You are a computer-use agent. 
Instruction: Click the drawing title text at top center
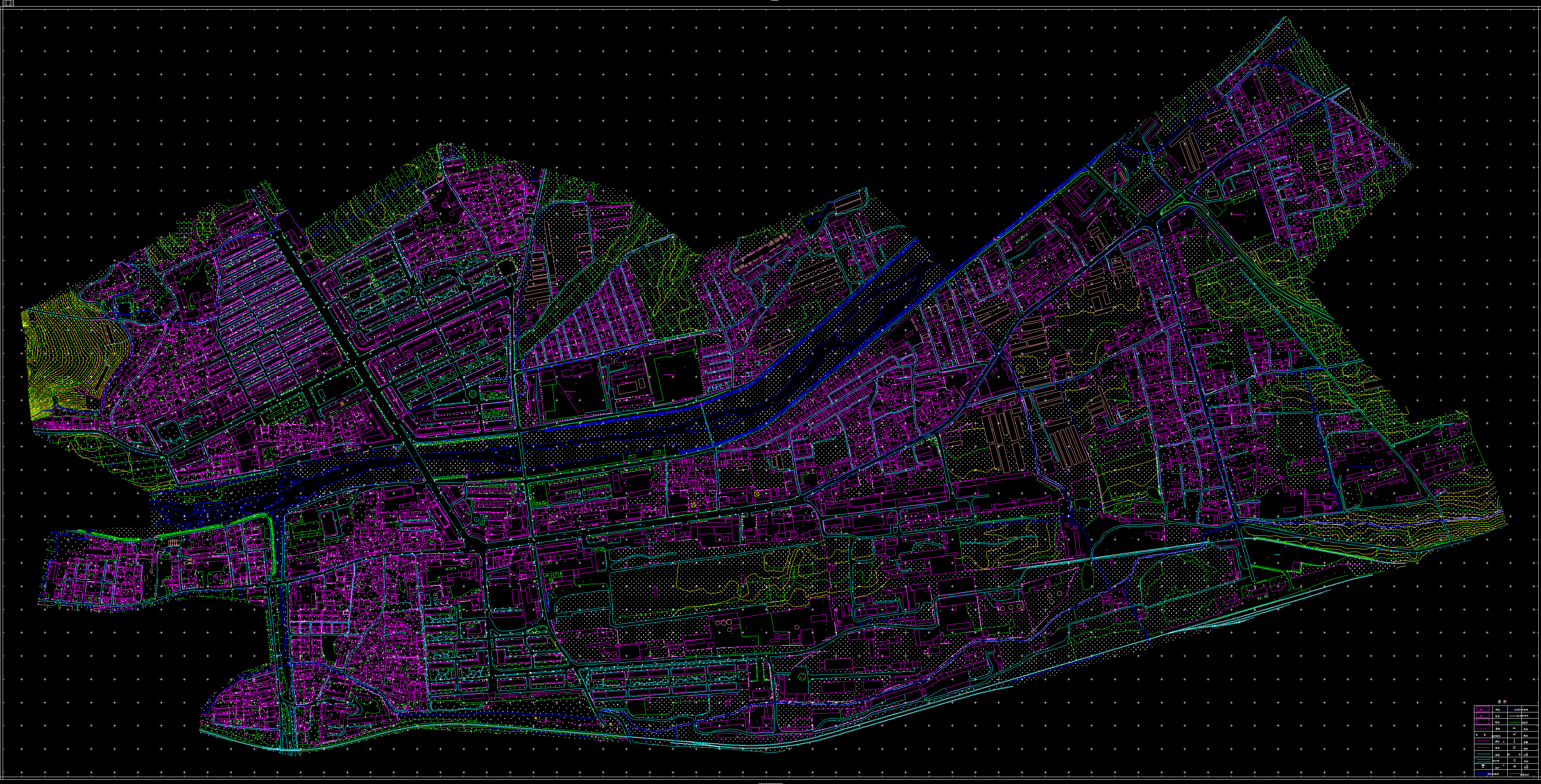coord(774,1)
